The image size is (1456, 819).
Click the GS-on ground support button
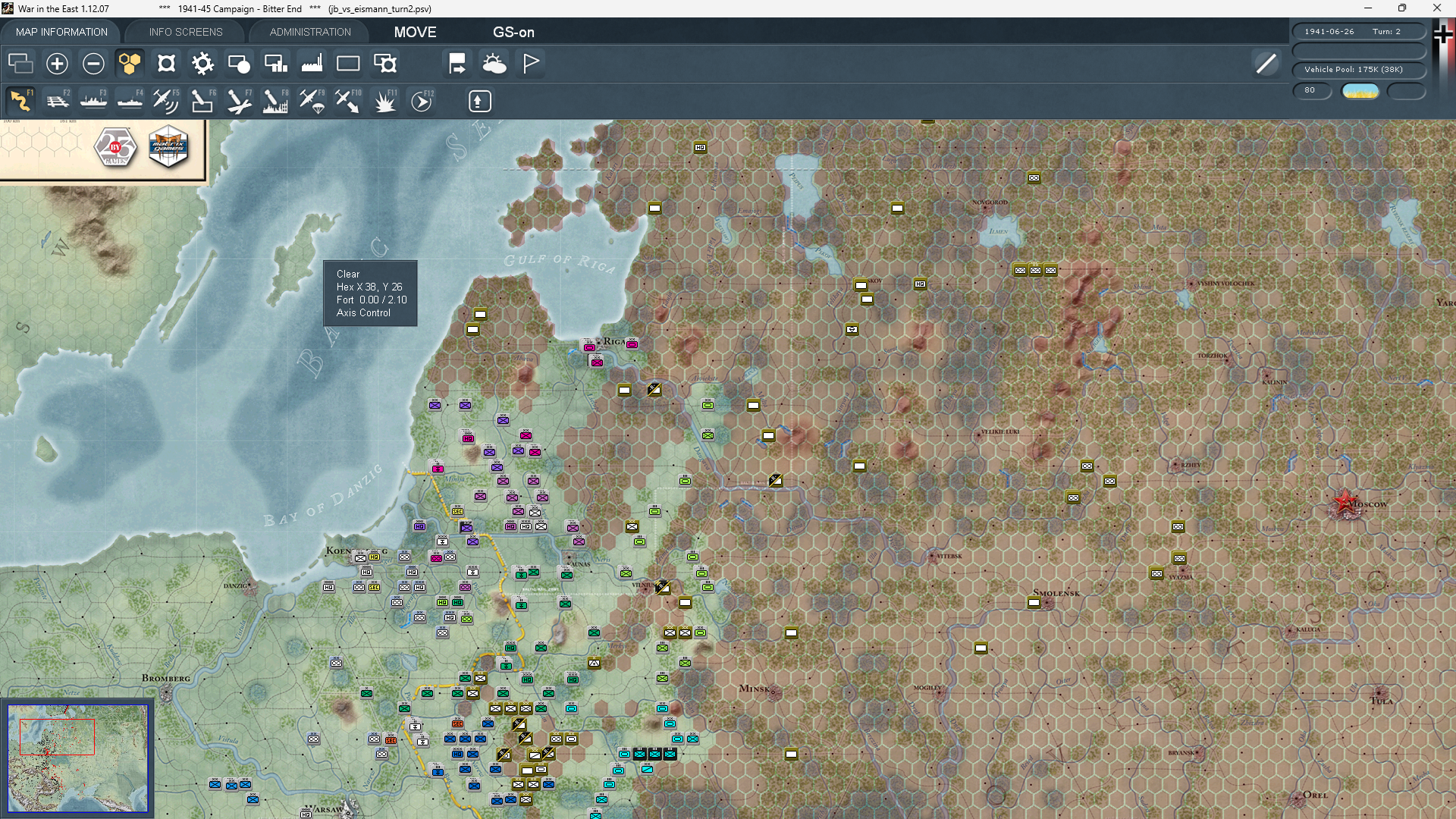513,32
